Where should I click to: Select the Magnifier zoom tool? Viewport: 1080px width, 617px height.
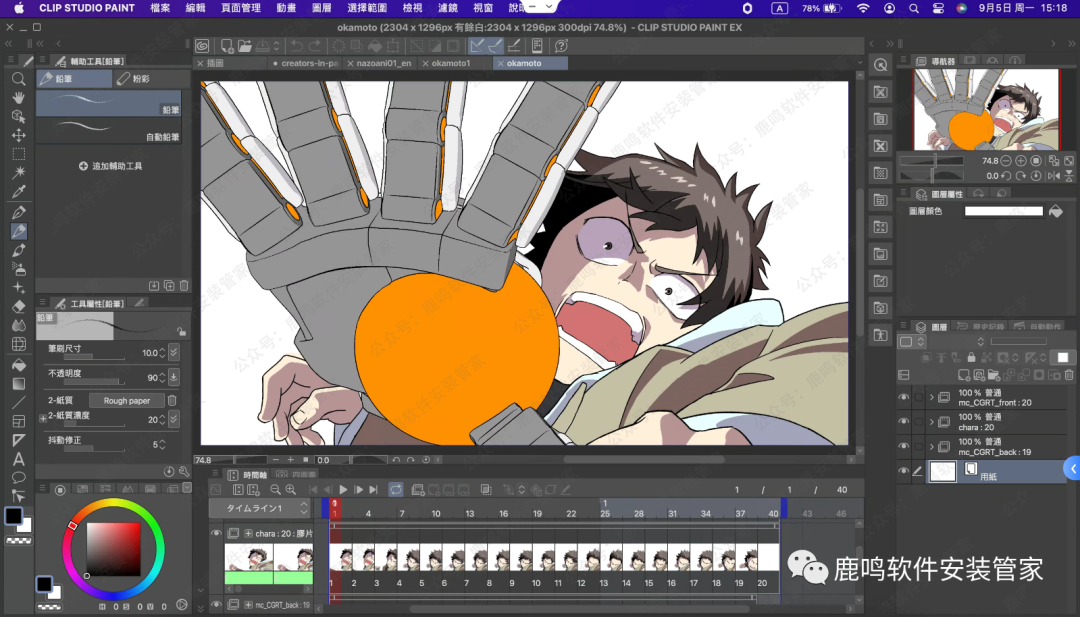[x=18, y=79]
